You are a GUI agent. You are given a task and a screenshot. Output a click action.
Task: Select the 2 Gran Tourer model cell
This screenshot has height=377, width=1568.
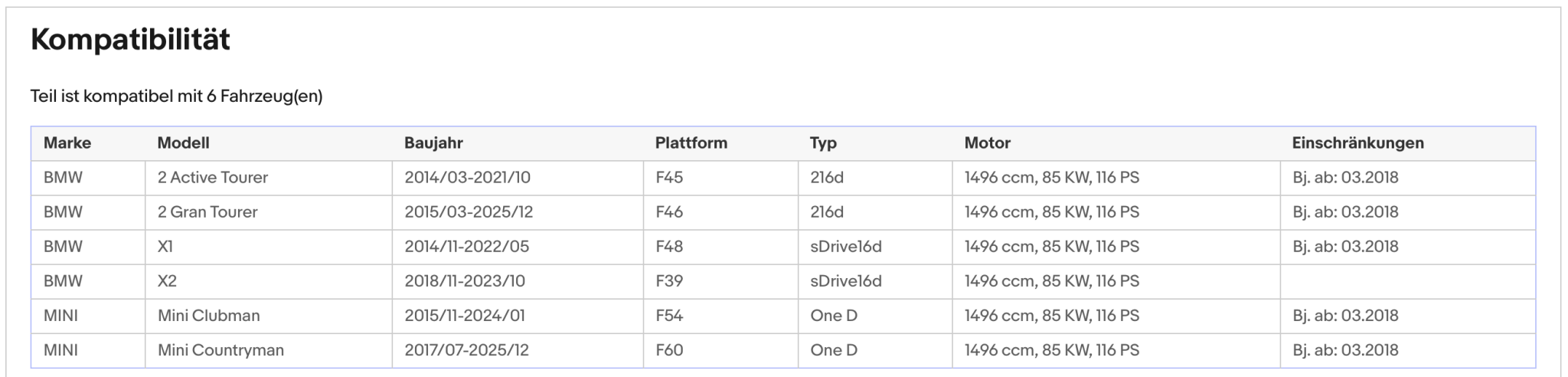click(x=269, y=212)
